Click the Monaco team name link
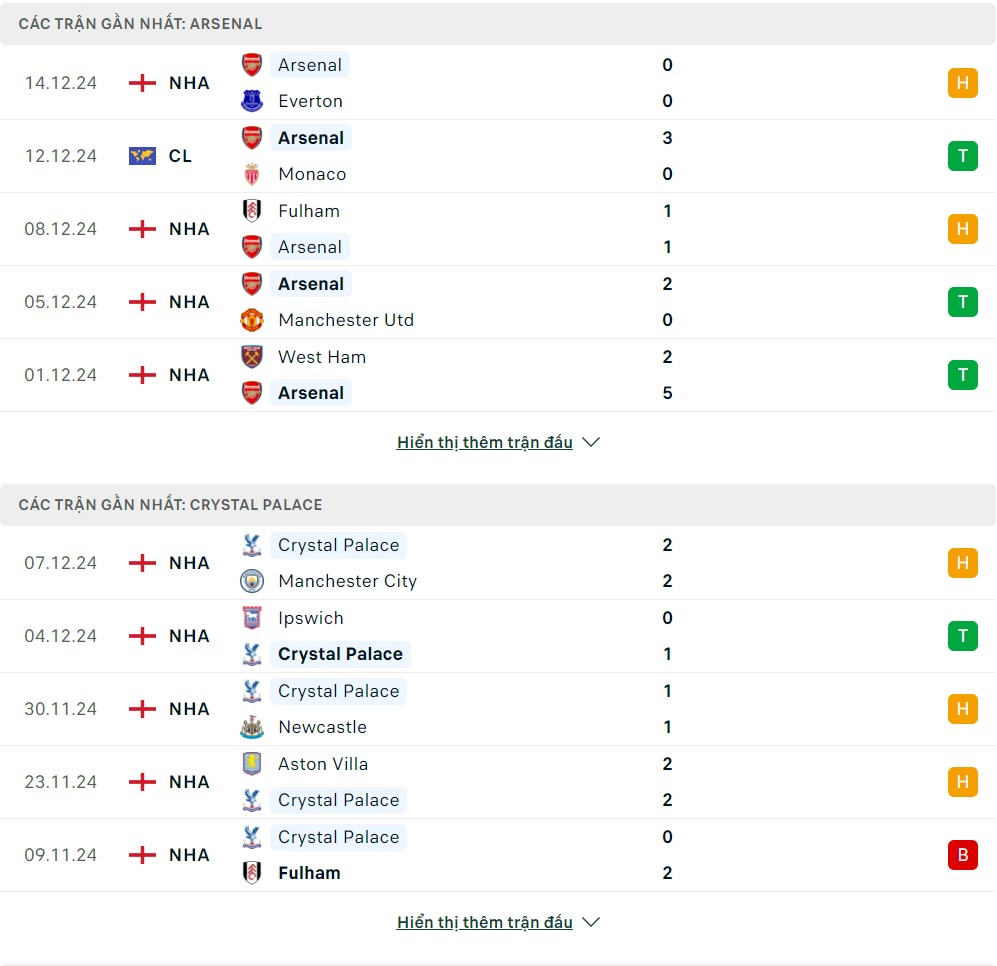The width and height of the screenshot is (997, 966). (x=312, y=174)
